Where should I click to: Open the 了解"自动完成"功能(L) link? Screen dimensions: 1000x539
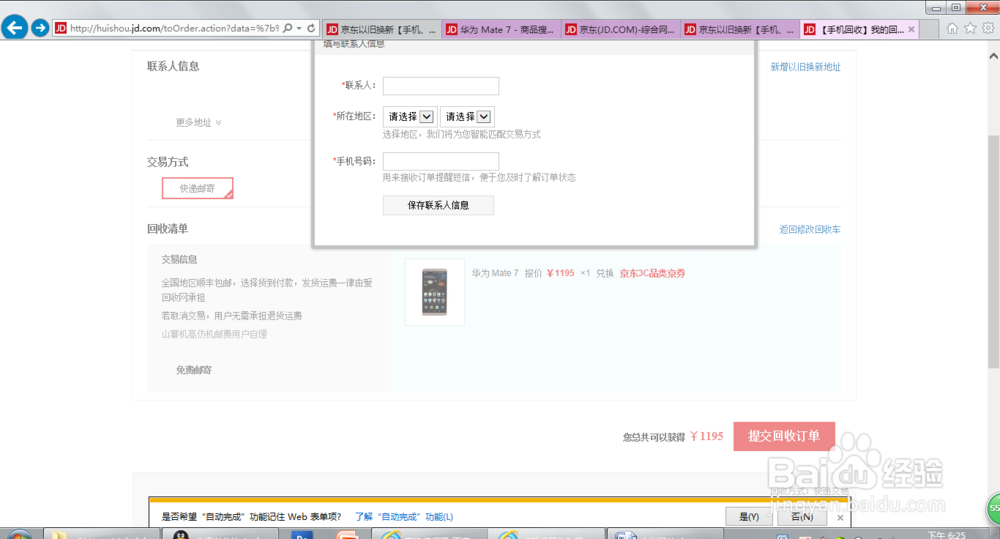click(x=404, y=517)
